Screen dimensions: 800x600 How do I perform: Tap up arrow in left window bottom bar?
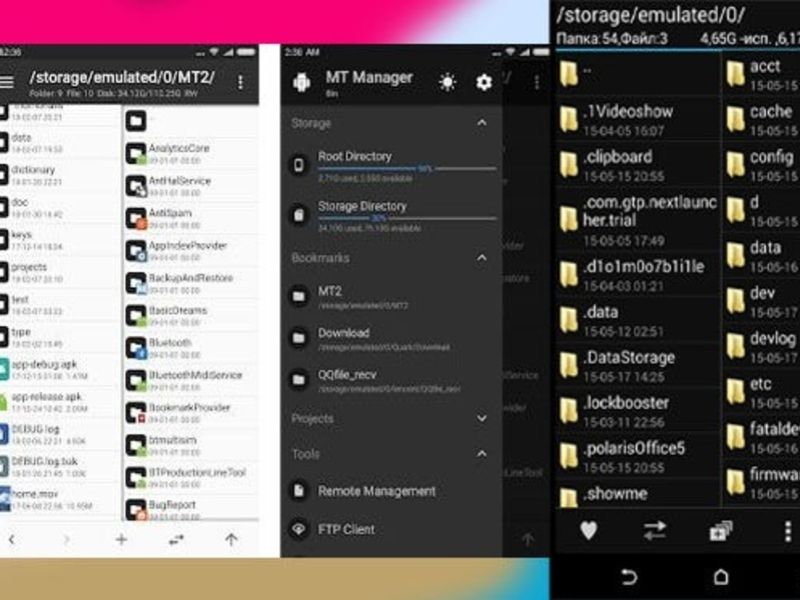231,539
